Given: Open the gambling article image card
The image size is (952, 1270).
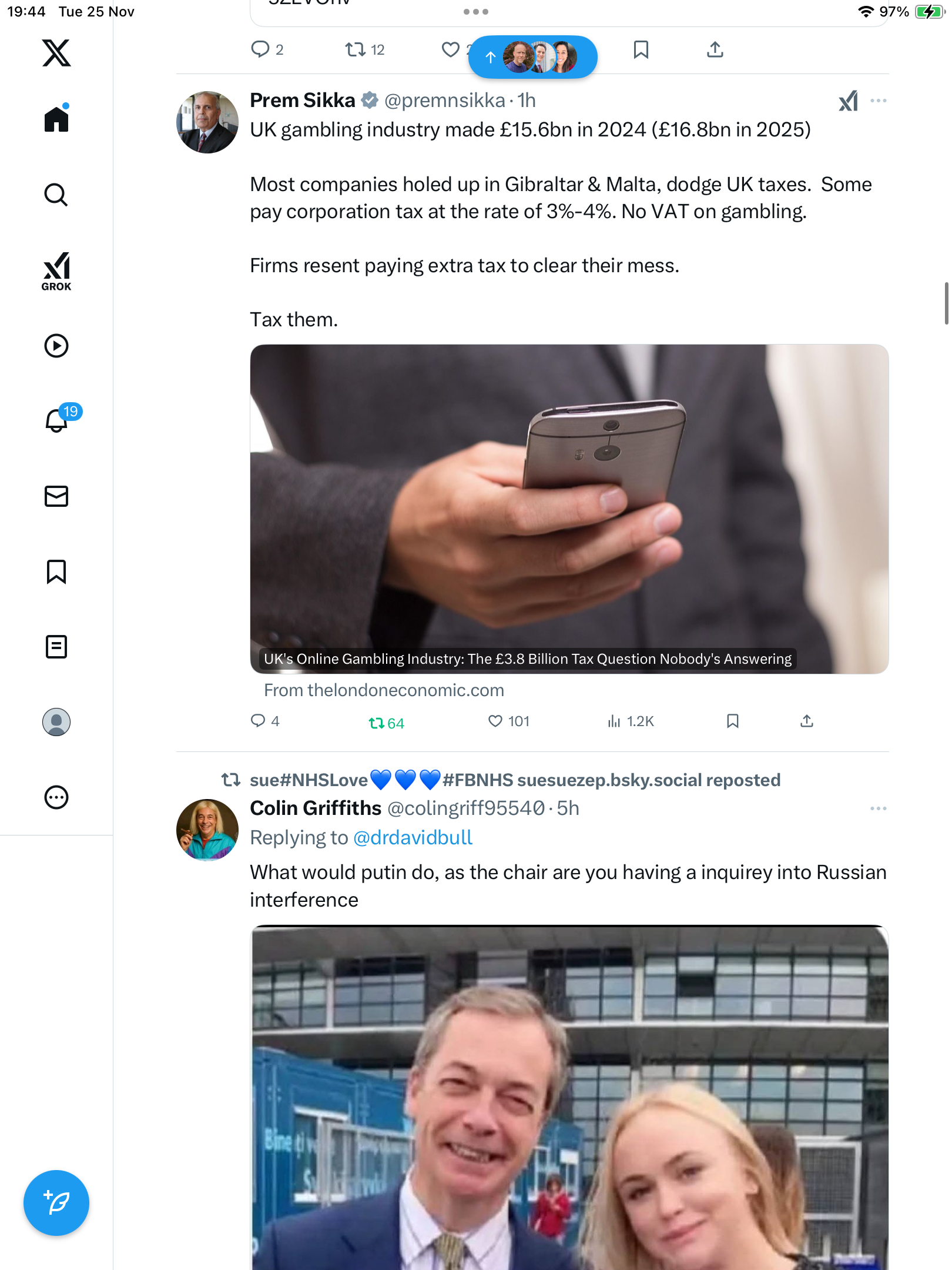Looking at the screenshot, I should [569, 509].
